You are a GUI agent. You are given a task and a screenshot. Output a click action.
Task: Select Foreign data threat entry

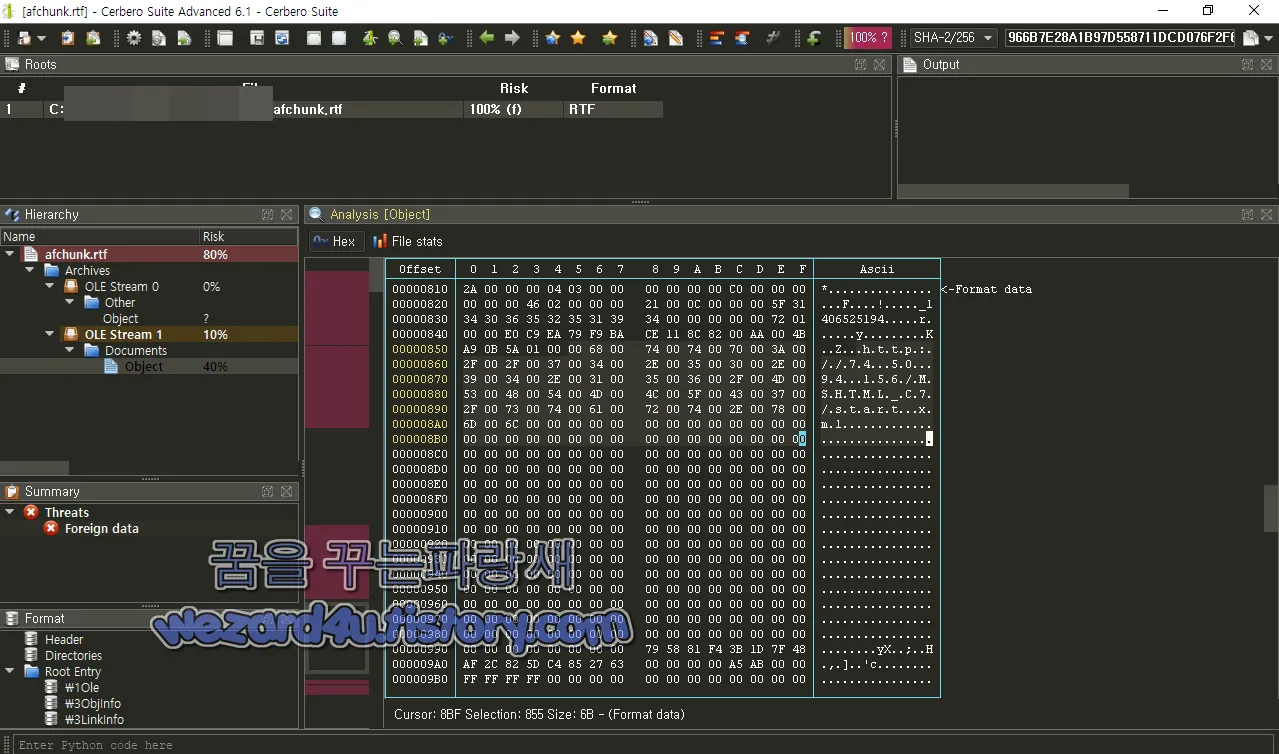click(x=101, y=528)
